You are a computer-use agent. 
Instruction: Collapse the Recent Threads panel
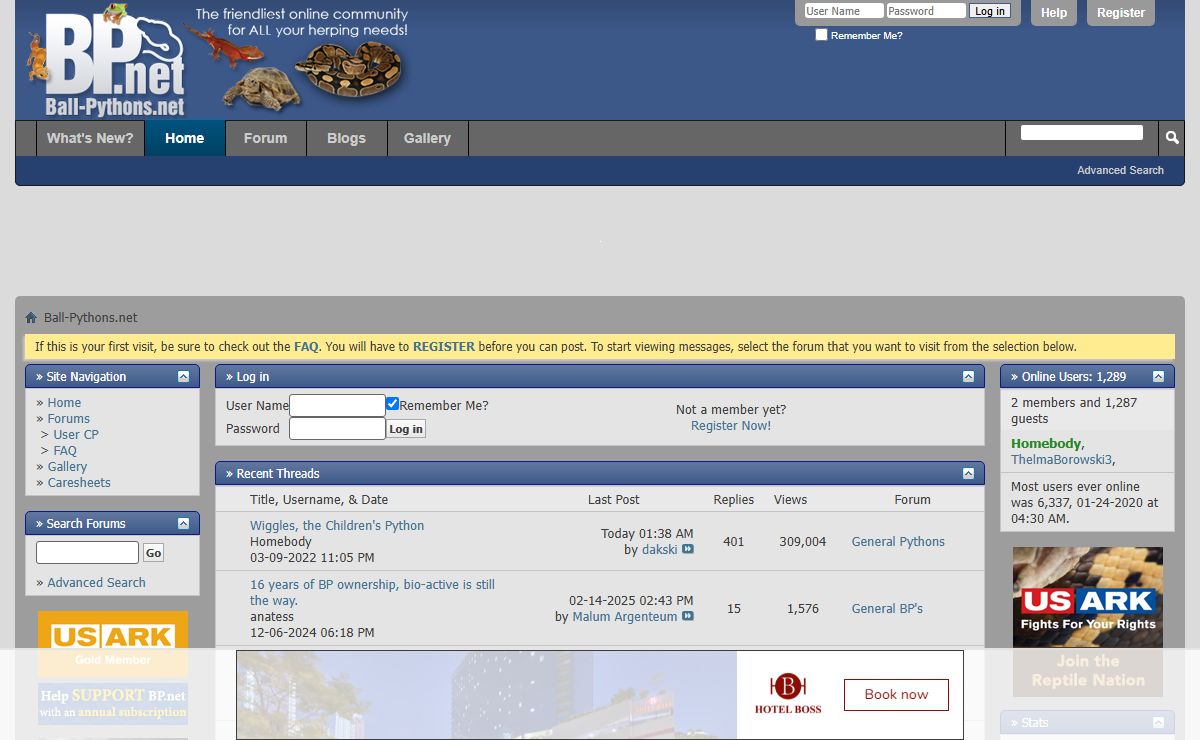click(x=968, y=474)
